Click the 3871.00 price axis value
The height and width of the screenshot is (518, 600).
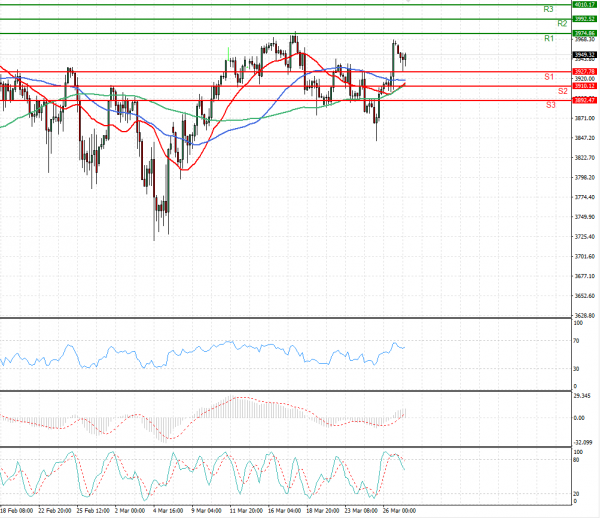[x=585, y=118]
